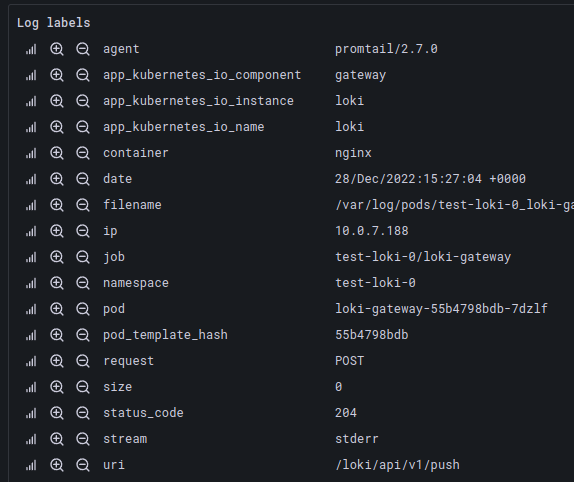574x482 pixels.
Task: Filter out the filename value
Action: point(83,205)
